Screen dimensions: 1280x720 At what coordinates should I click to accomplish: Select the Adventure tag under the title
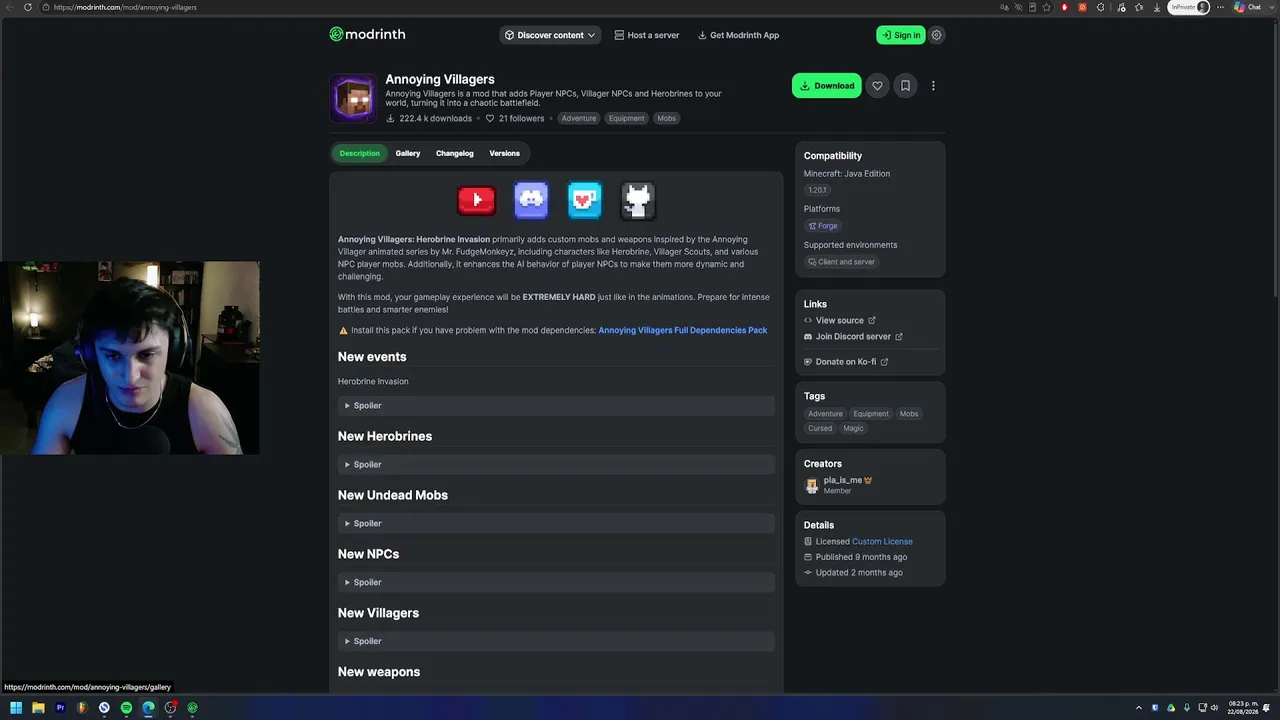[579, 118]
